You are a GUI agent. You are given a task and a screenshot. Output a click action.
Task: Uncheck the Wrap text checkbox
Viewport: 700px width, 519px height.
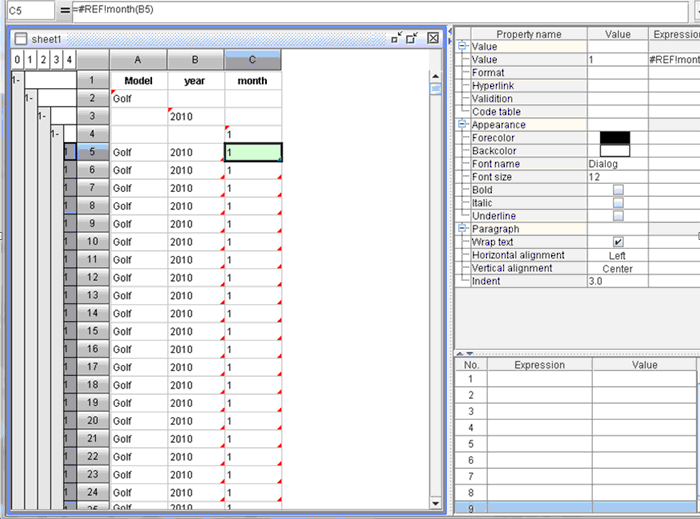pyautogui.click(x=617, y=242)
